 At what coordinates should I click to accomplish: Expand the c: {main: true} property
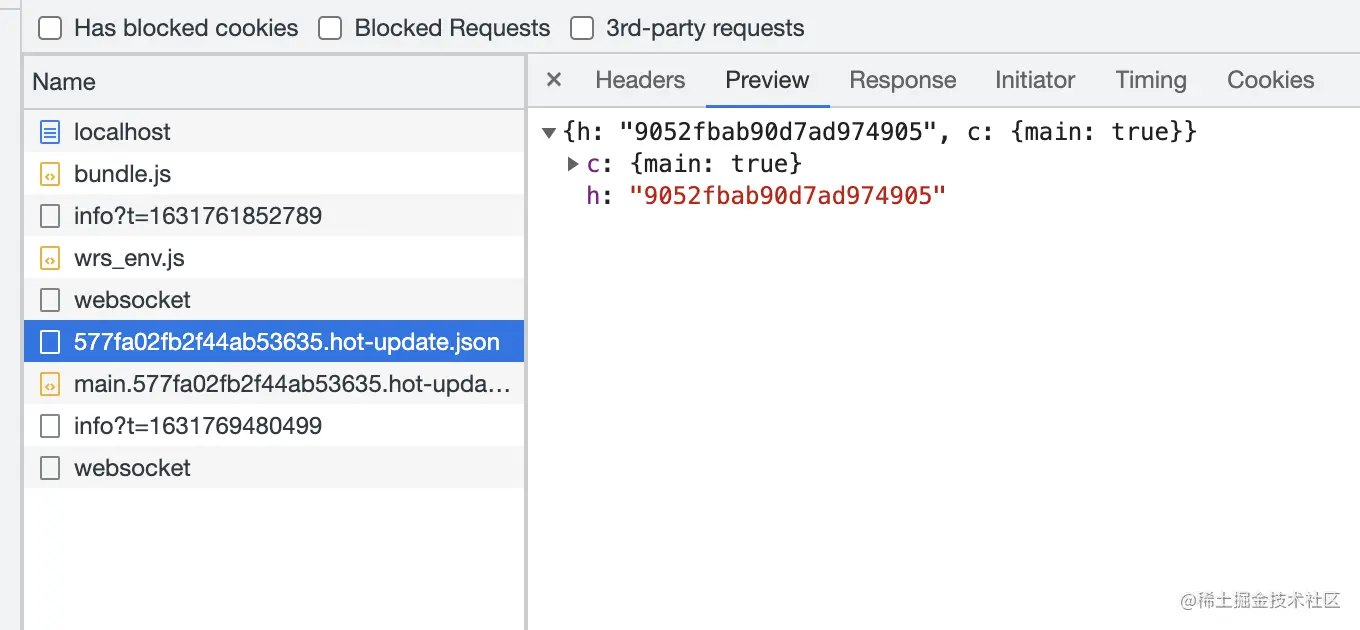point(573,163)
